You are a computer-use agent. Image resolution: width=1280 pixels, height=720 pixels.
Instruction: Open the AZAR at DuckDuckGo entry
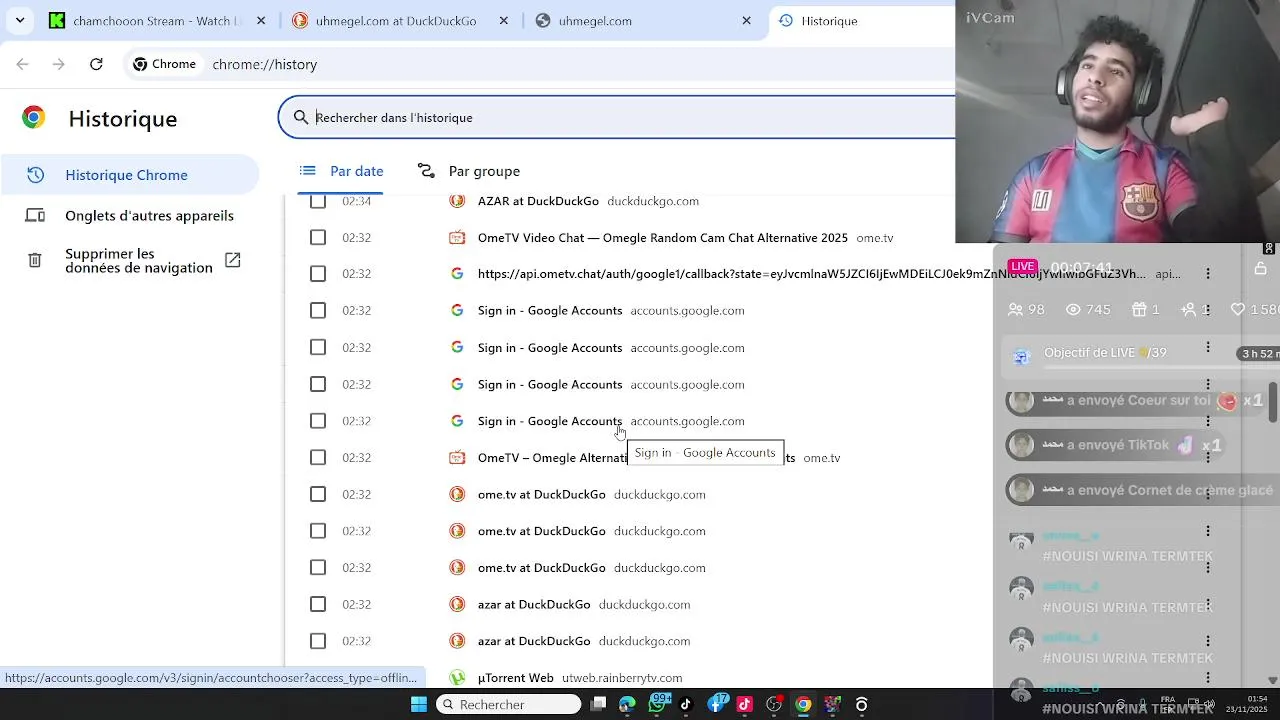point(538,201)
